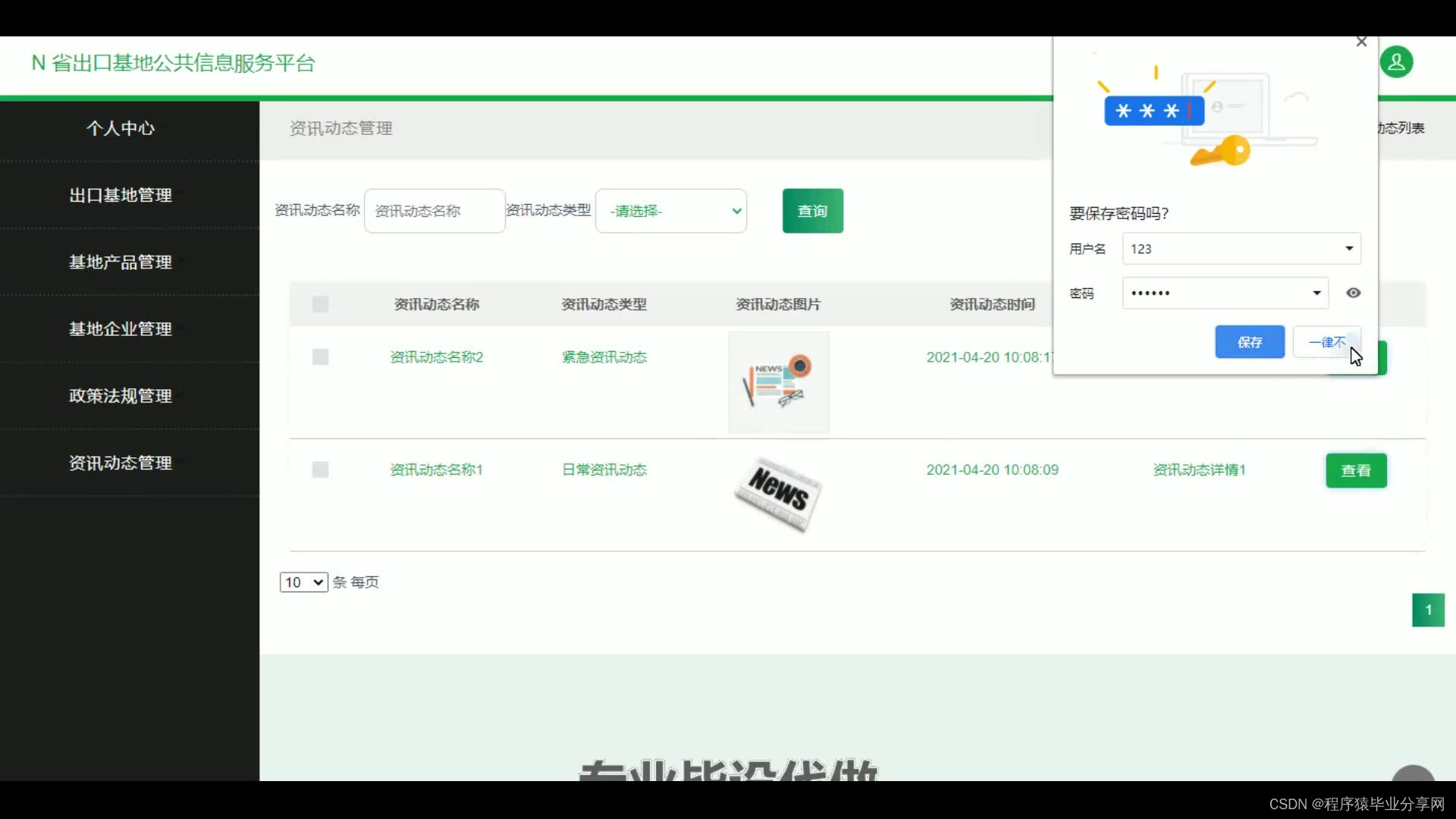Click the blue 保存 button
Image resolution: width=1456 pixels, height=819 pixels.
tap(1249, 342)
